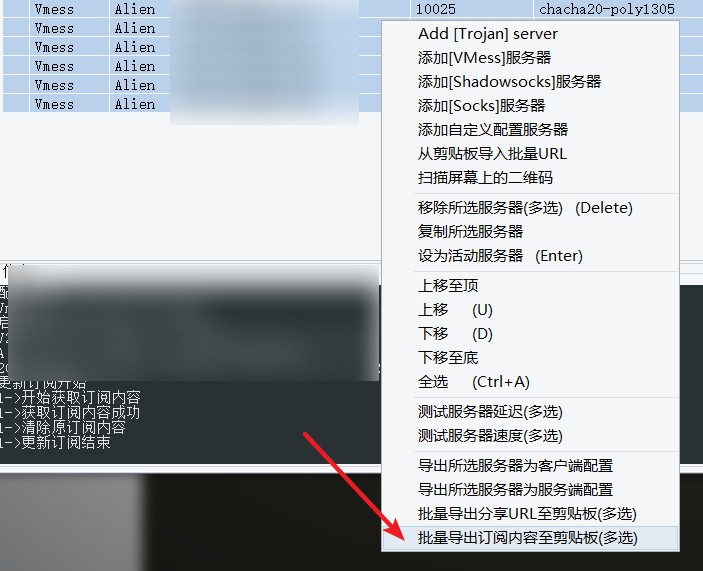This screenshot has width=703, height=571.
Task: Select 添加[VMess]服务器 menu option
Action: tap(530, 58)
